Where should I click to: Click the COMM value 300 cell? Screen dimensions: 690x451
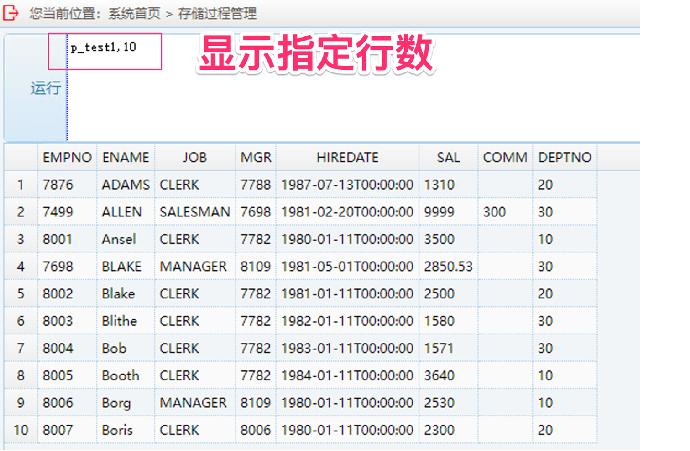[x=505, y=212]
